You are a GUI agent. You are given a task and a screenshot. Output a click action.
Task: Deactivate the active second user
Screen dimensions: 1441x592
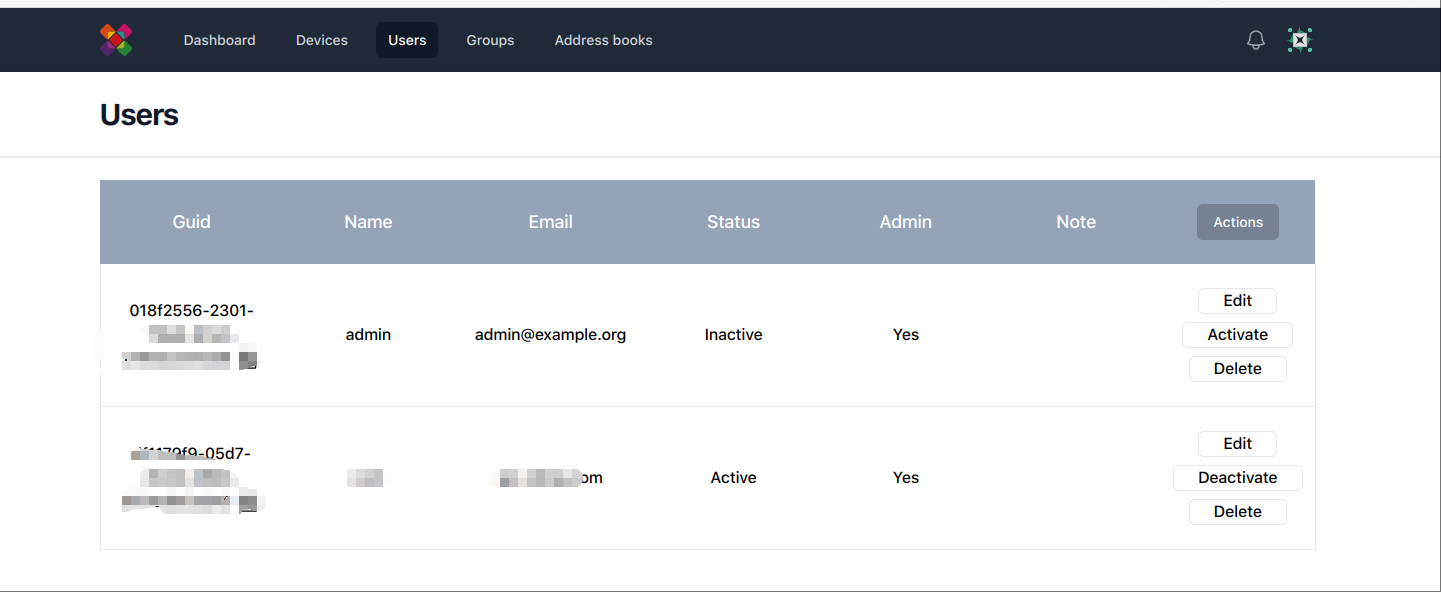[x=1237, y=478]
